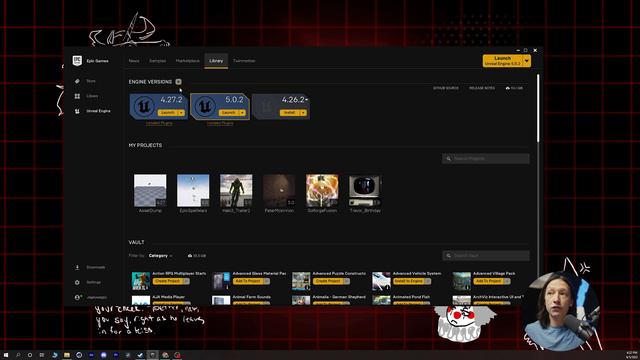Open Windows taskbar search
640x360 pixels.
[x=18, y=355]
